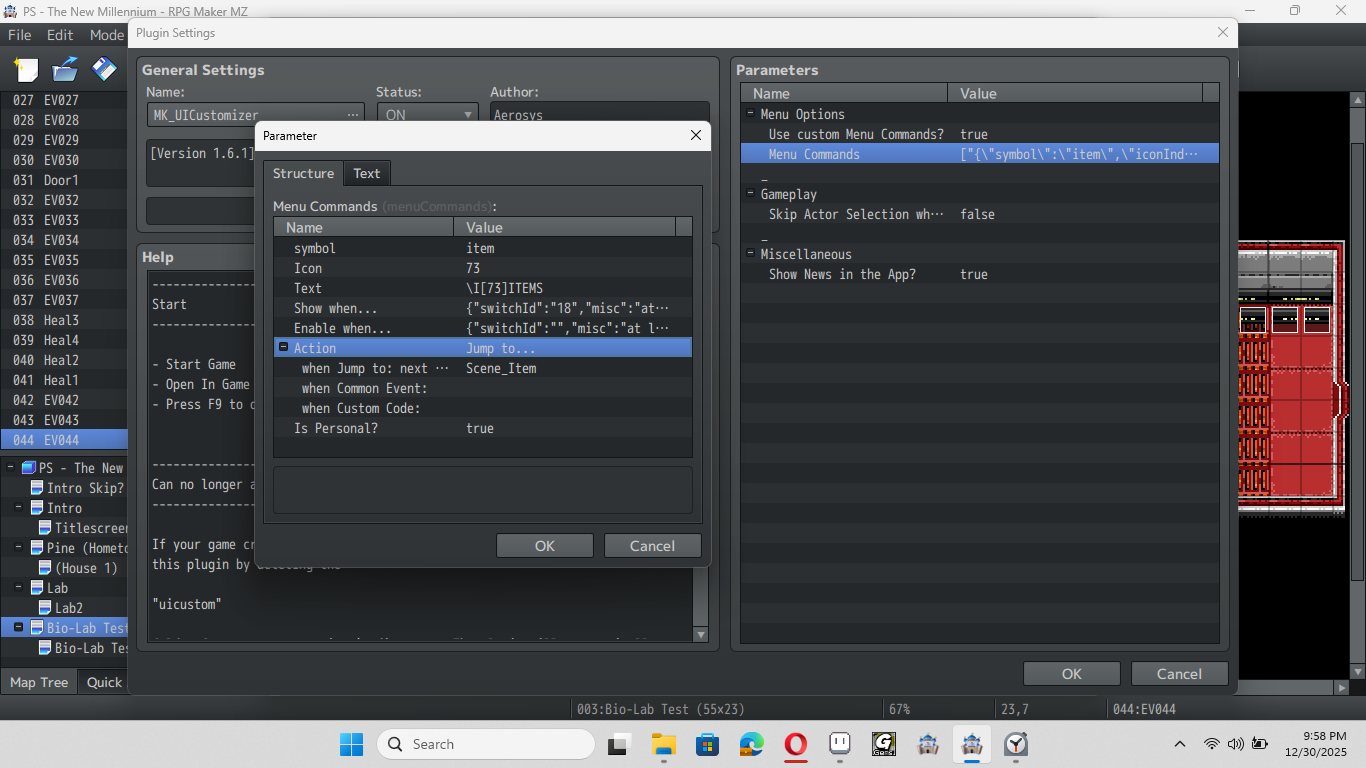Click the Intro Skip? map icon
This screenshot has width=1366, height=768.
[37, 488]
